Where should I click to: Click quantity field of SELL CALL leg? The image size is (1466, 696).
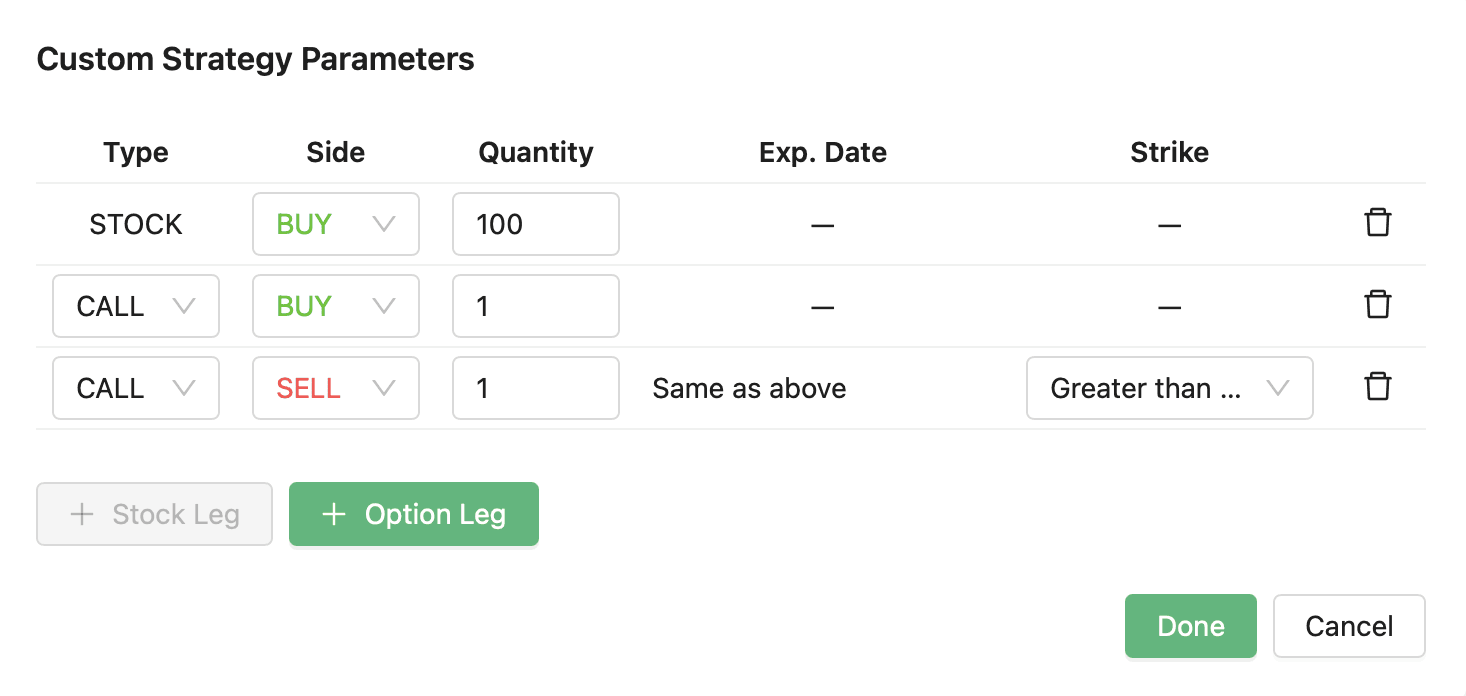tap(535, 388)
